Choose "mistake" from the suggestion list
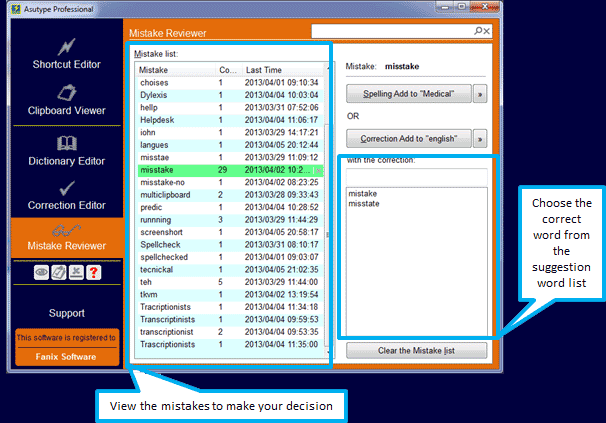 tap(361, 193)
